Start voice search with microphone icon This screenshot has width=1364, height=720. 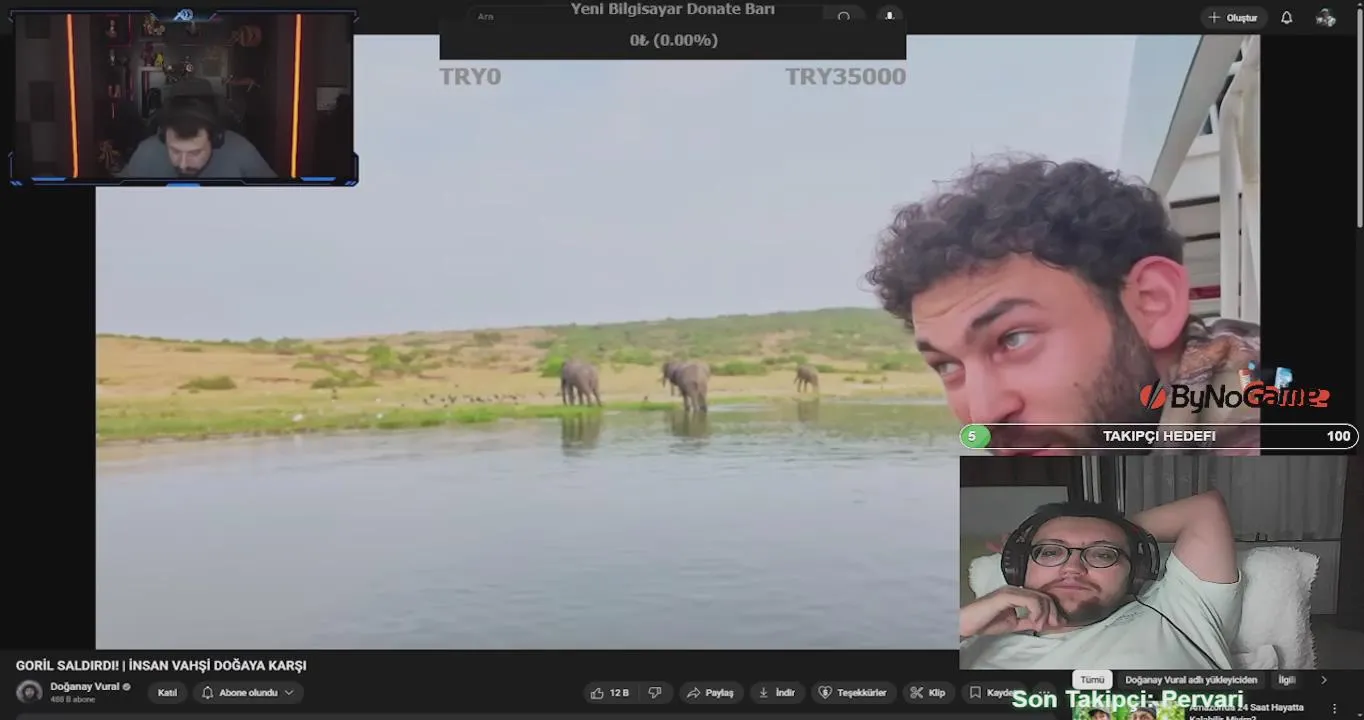coord(889,17)
